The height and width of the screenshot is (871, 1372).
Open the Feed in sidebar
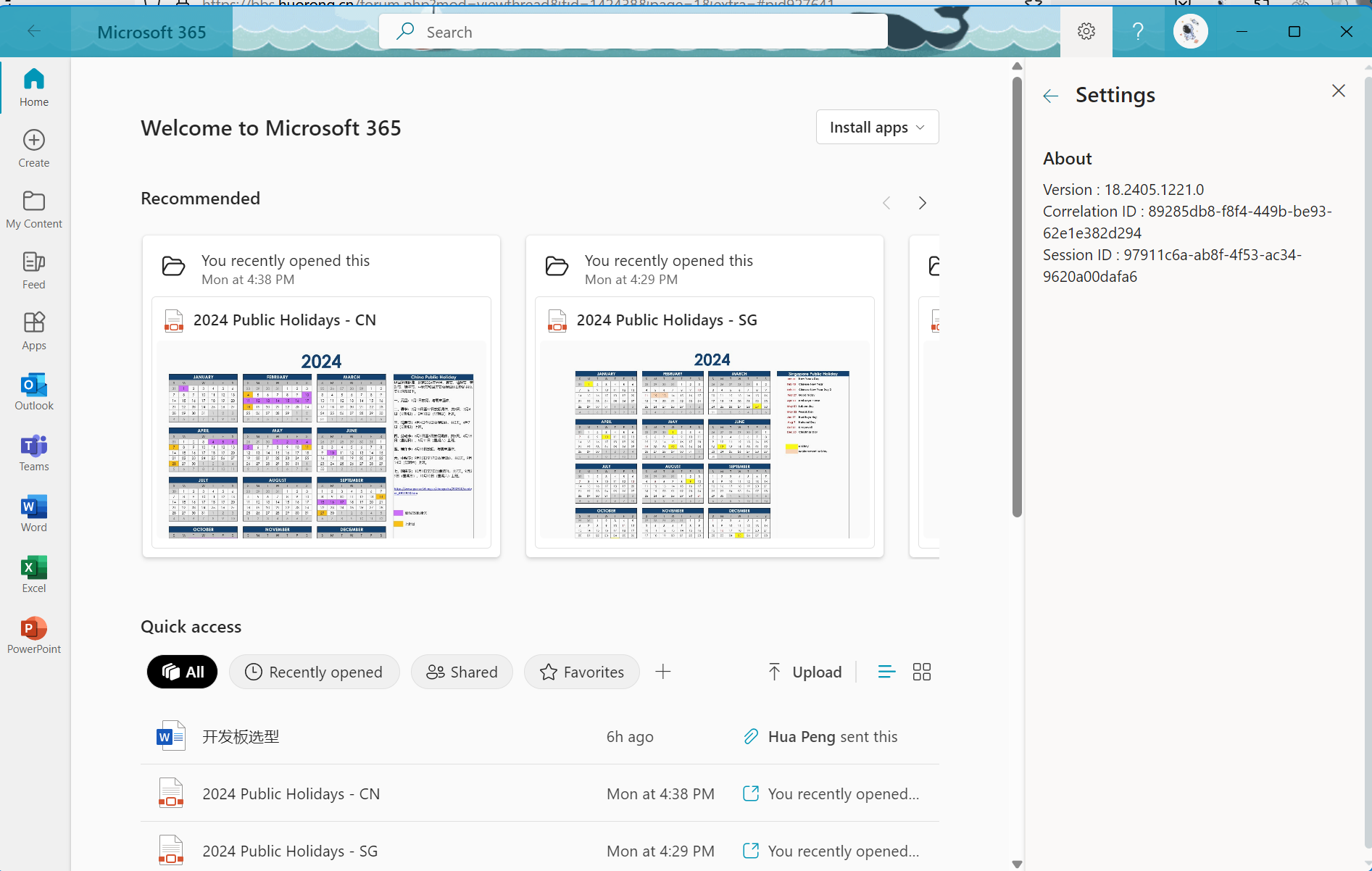[x=34, y=270]
